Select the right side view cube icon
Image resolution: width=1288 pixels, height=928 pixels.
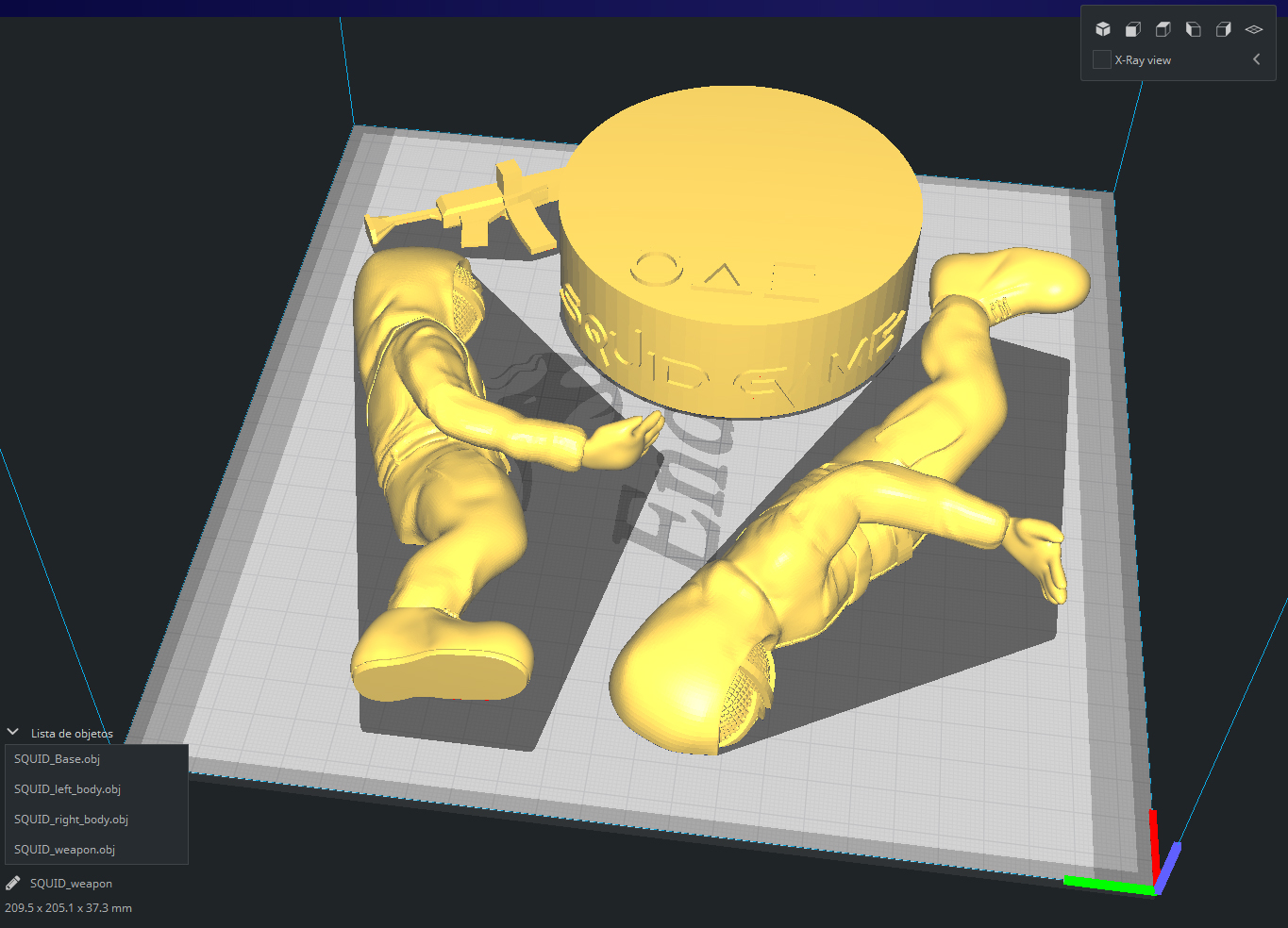[x=1224, y=29]
